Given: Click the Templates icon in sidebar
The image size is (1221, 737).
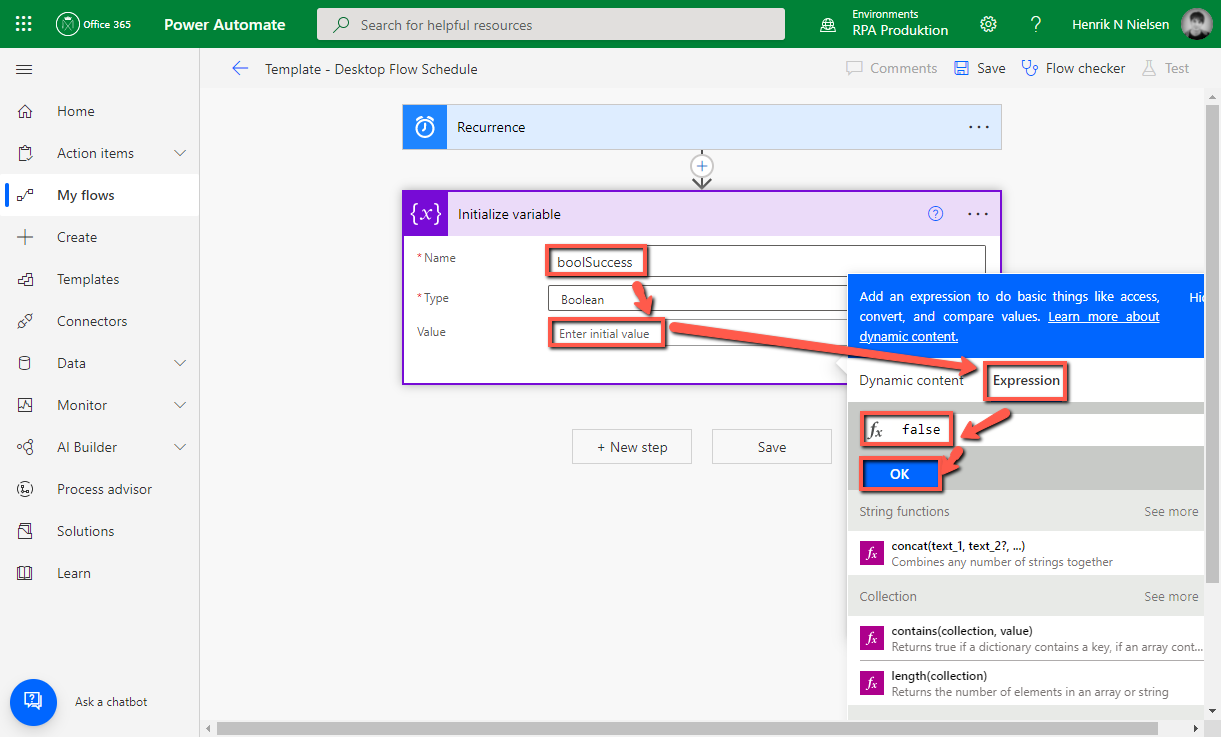Looking at the screenshot, I should [26, 279].
